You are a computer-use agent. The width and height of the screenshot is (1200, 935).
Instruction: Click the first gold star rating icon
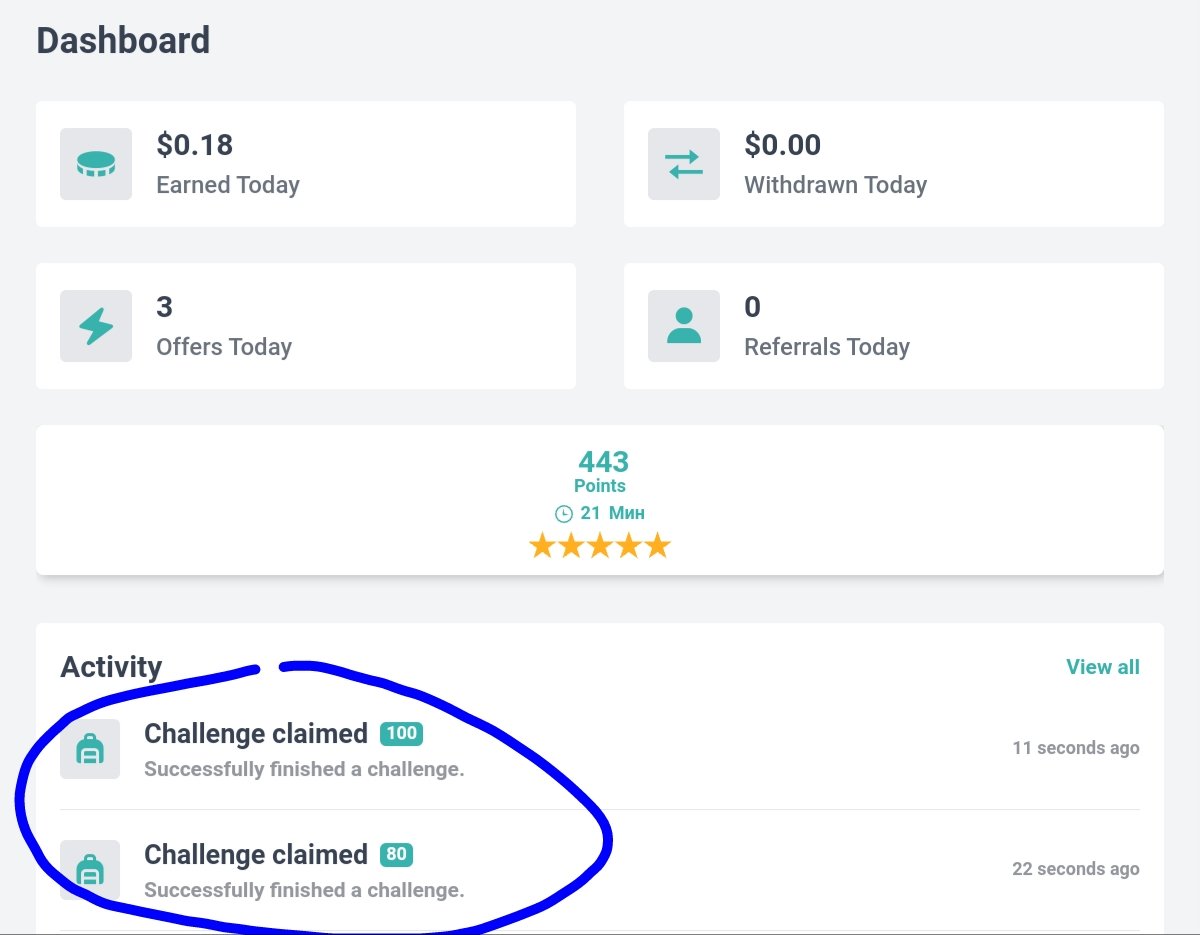click(x=542, y=546)
